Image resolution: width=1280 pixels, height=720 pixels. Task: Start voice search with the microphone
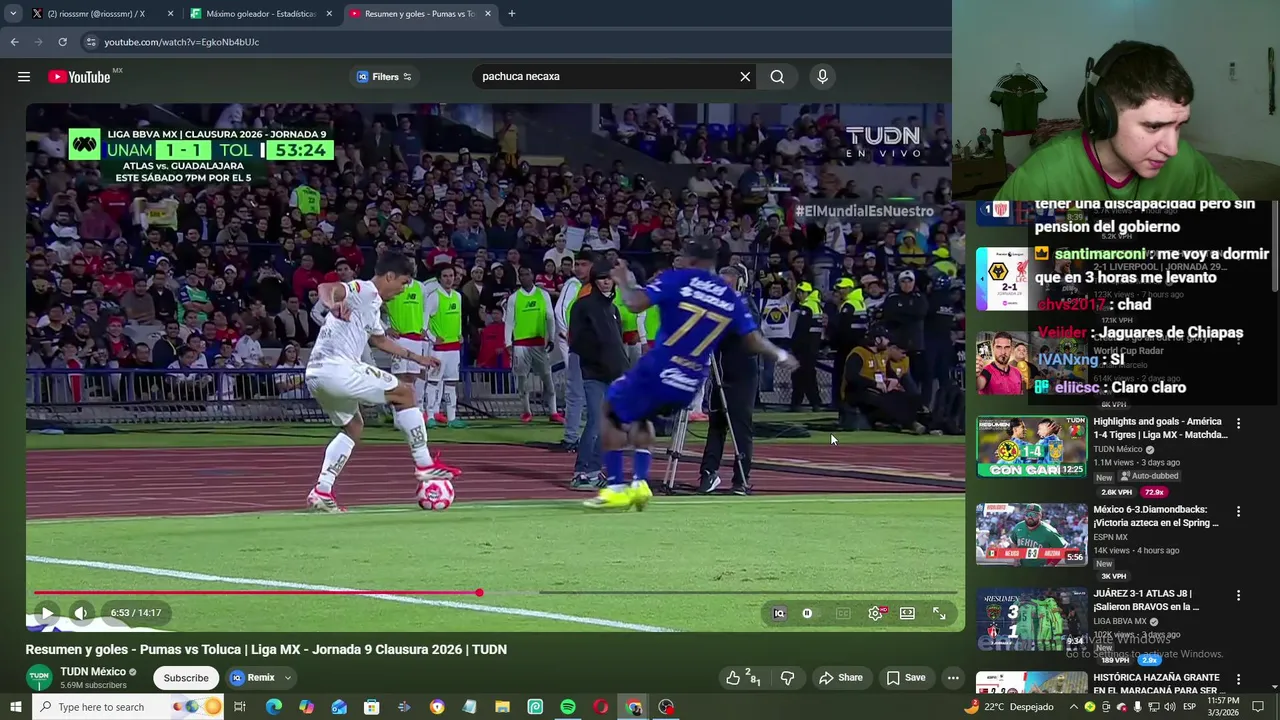pyautogui.click(x=822, y=77)
